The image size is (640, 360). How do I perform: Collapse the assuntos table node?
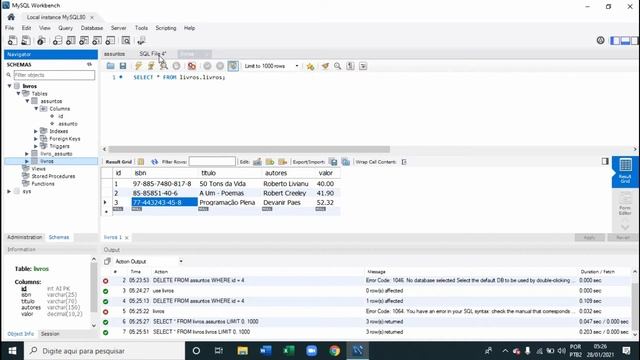27,101
